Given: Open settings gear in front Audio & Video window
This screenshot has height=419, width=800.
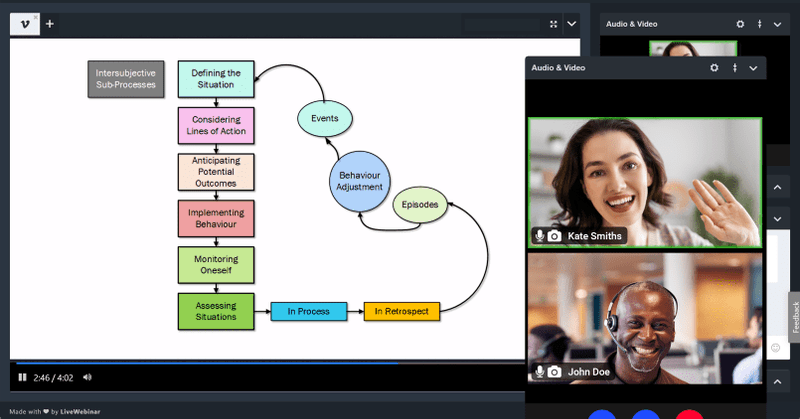Looking at the screenshot, I should pyautogui.click(x=714, y=67).
